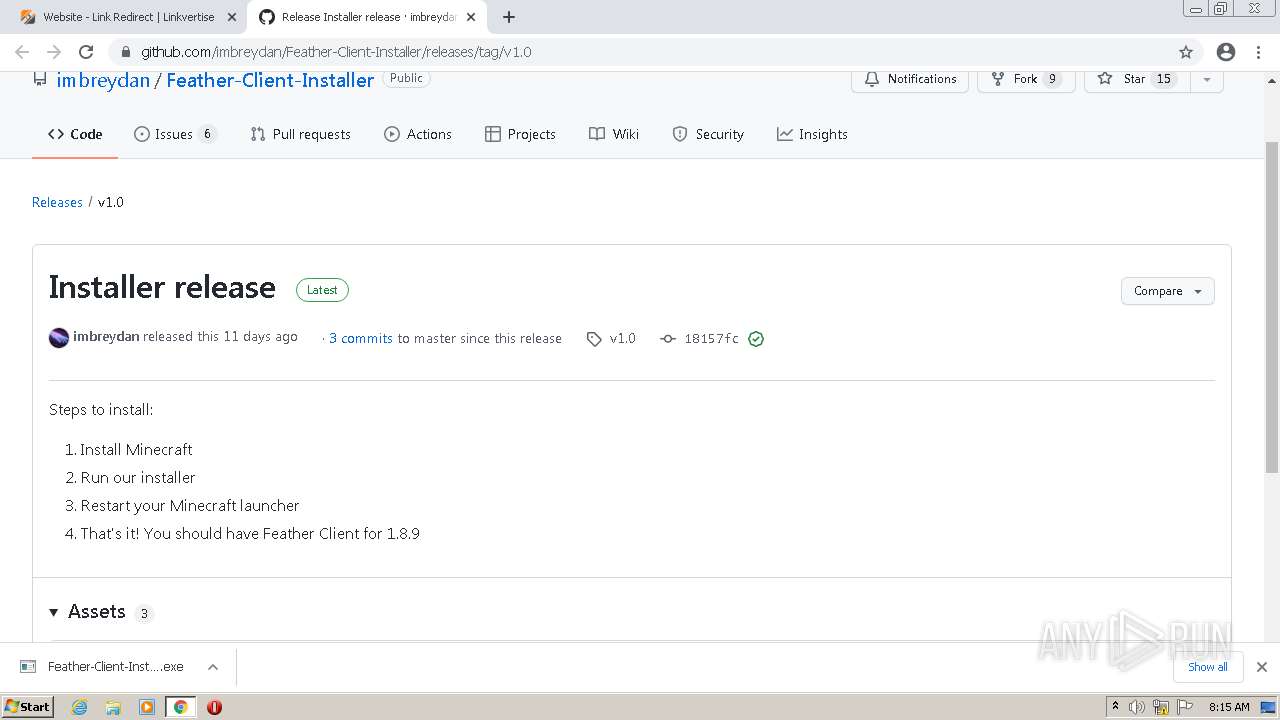Click the address bar URL

336,52
